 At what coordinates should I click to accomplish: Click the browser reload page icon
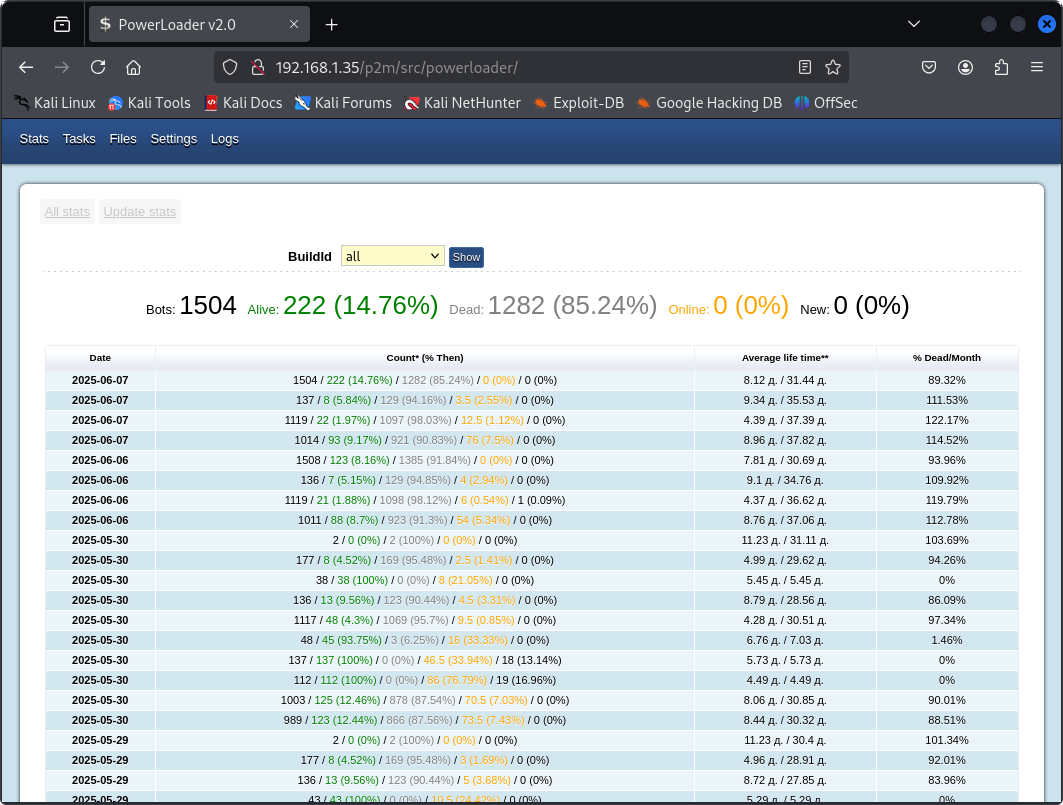pos(98,67)
